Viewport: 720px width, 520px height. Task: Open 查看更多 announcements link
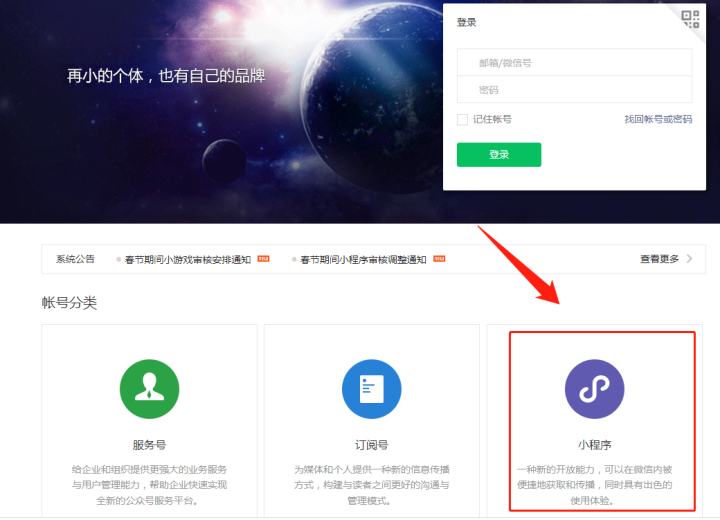tap(659, 259)
